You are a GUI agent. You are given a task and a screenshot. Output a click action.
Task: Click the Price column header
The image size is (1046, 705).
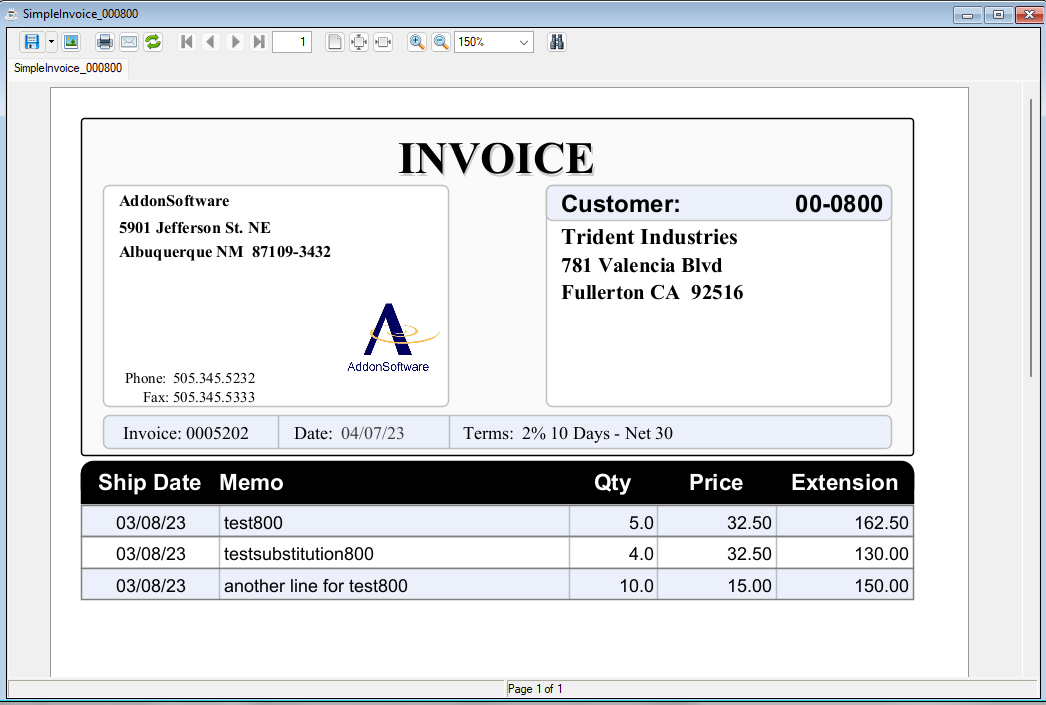[x=716, y=482]
